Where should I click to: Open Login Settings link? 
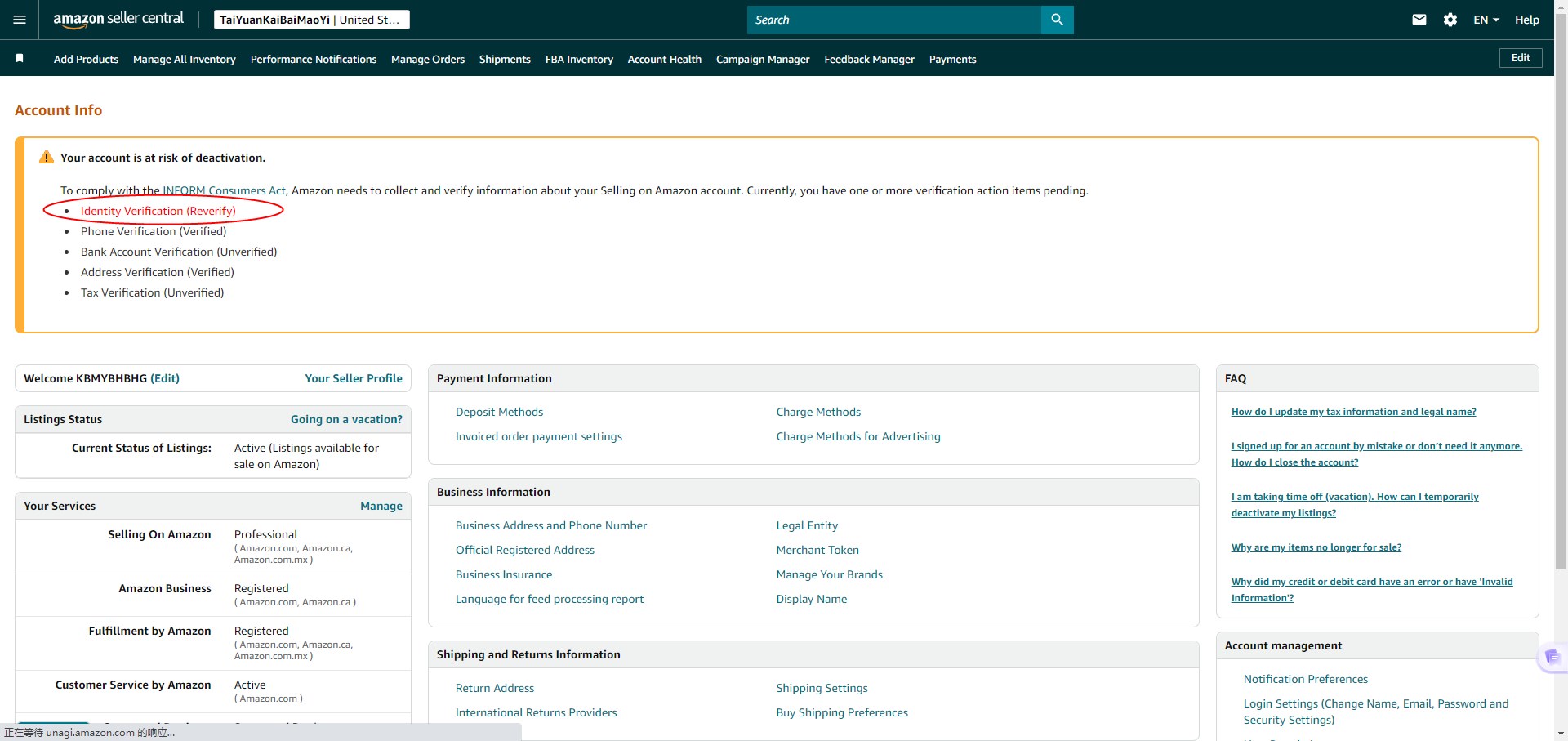point(1376,712)
